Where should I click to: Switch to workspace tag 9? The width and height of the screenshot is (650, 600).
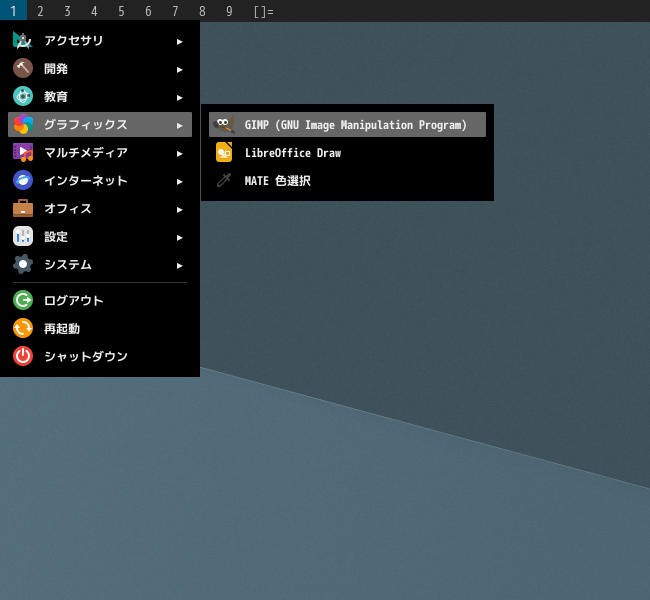[229, 11]
